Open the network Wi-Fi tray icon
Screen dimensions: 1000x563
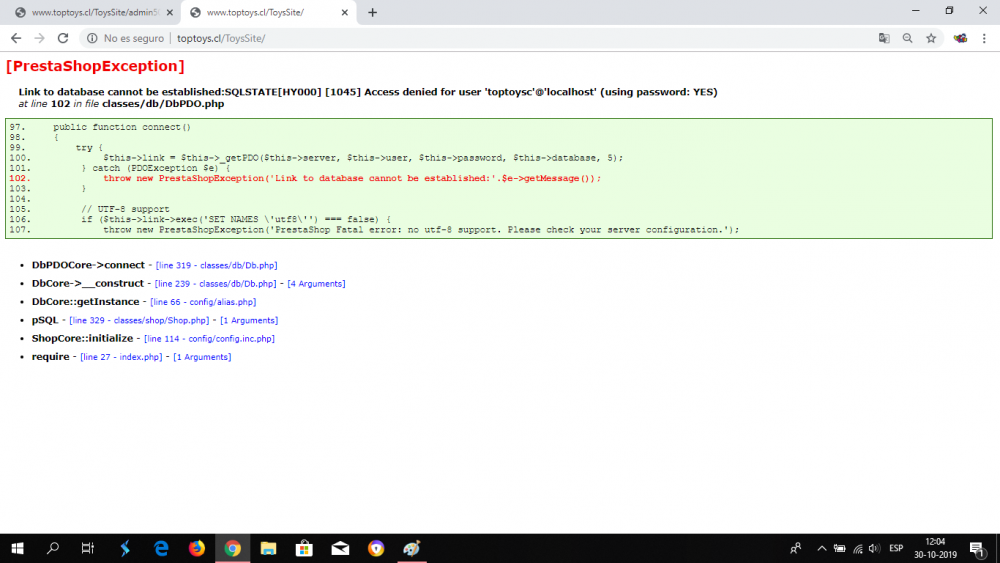coord(858,548)
